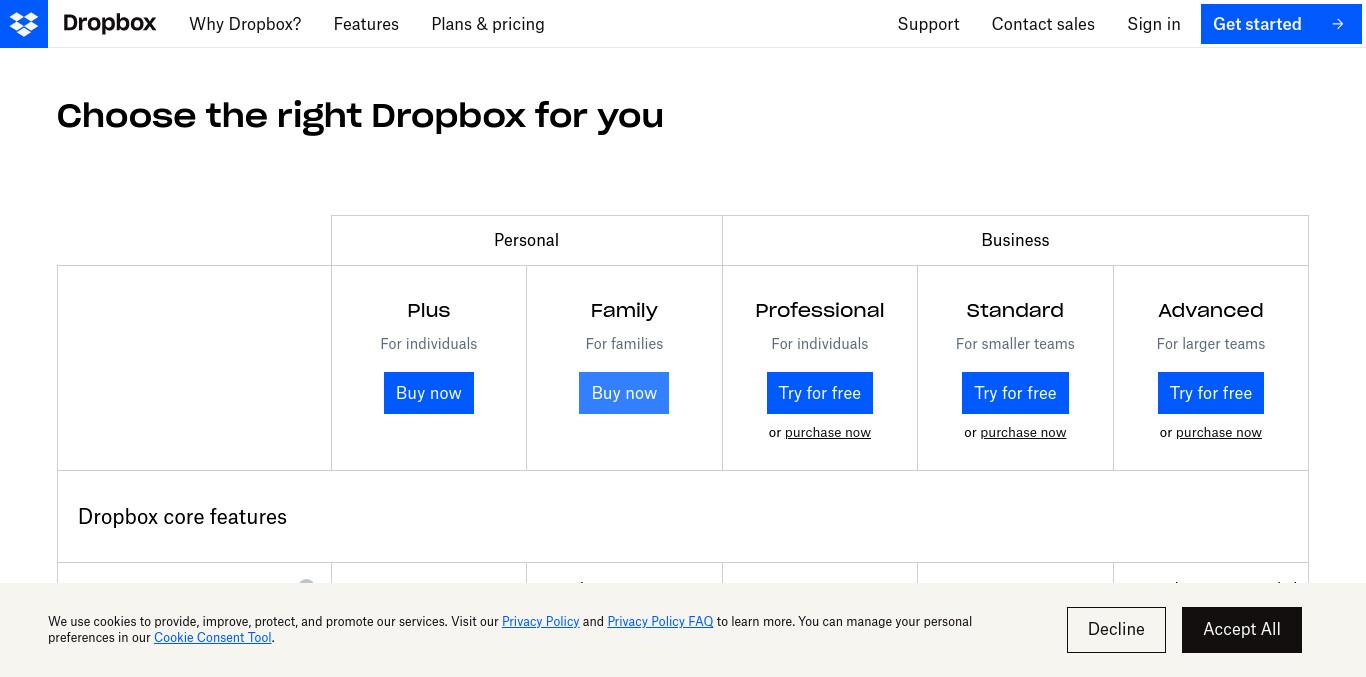Viewport: 1366px width, 677px height.
Task: Purchase the Professional plan now link
Action: 828,433
